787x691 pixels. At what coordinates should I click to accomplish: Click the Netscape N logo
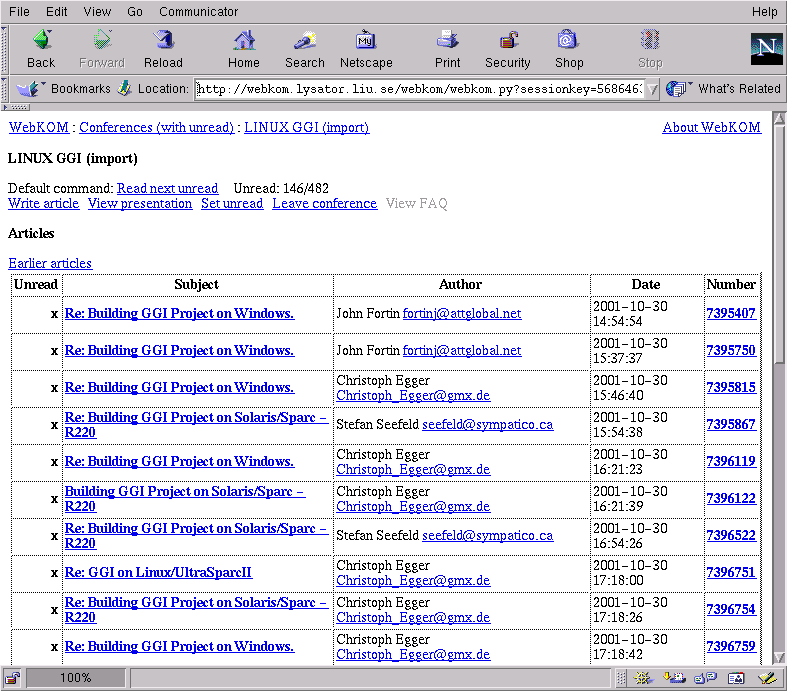pos(766,49)
